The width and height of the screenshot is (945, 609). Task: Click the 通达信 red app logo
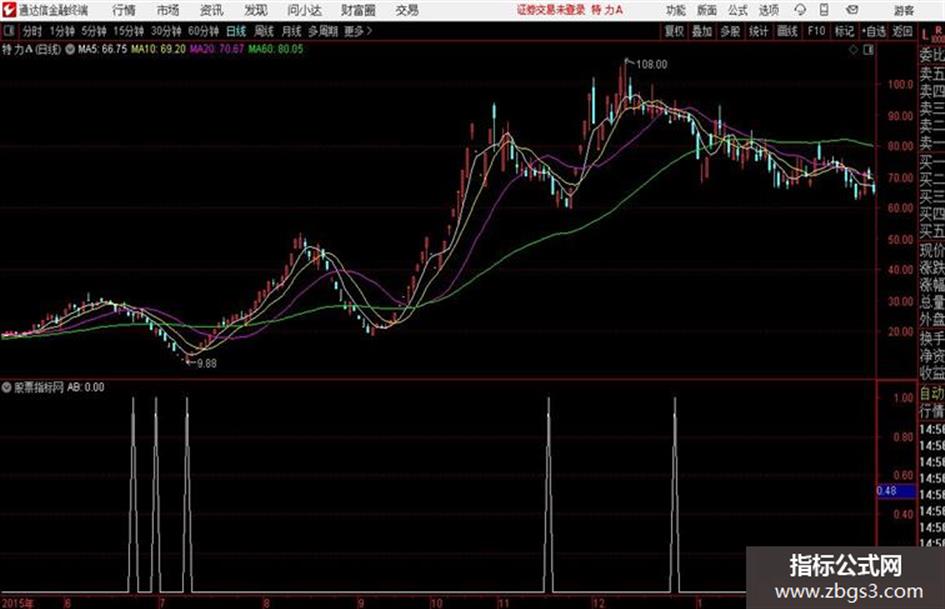[9, 10]
